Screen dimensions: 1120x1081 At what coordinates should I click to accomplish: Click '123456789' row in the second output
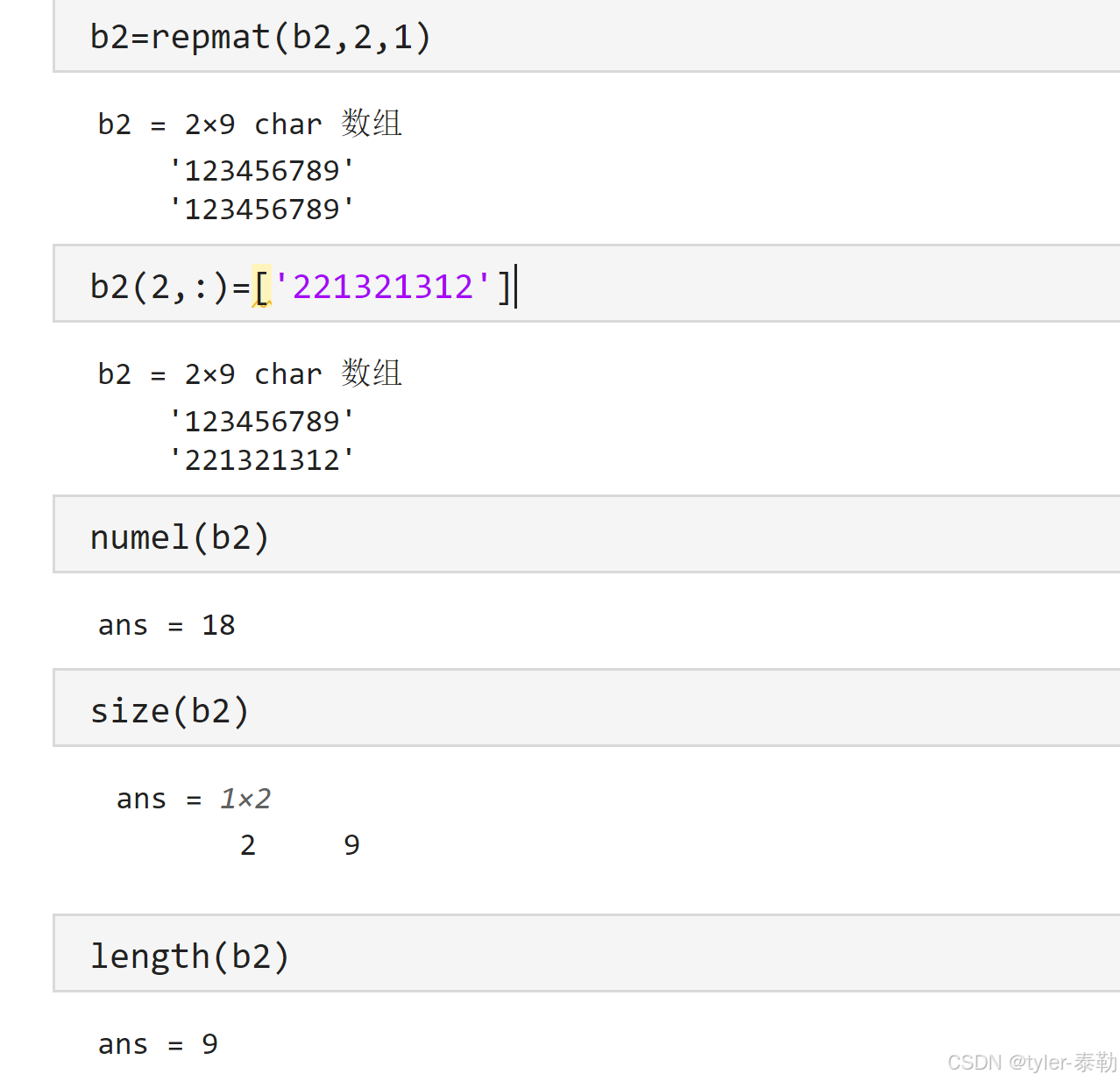[x=262, y=421]
